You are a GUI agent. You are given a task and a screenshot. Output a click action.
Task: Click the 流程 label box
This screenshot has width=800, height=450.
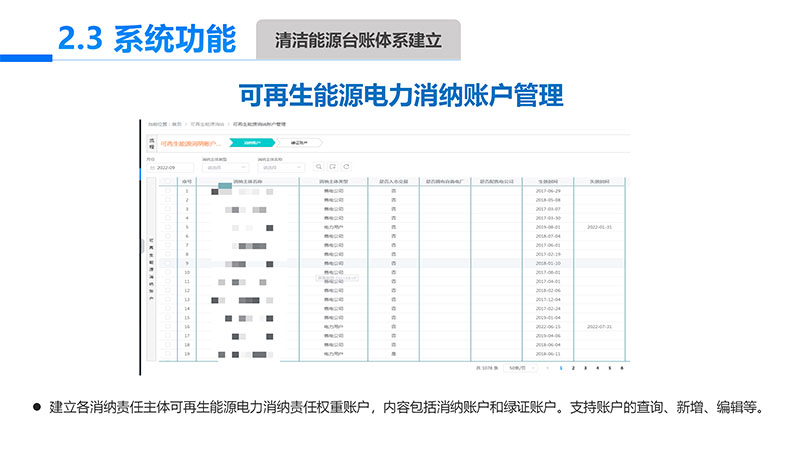(152, 143)
